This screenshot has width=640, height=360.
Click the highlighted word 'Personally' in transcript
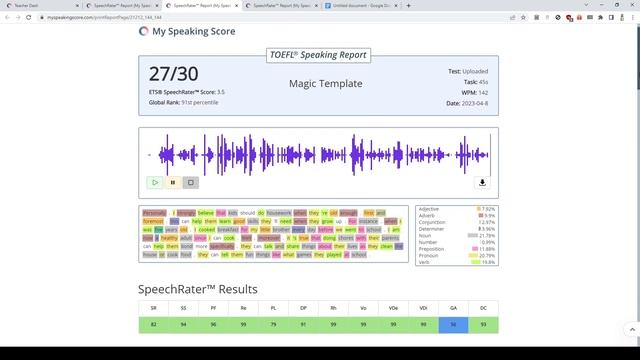pos(155,213)
